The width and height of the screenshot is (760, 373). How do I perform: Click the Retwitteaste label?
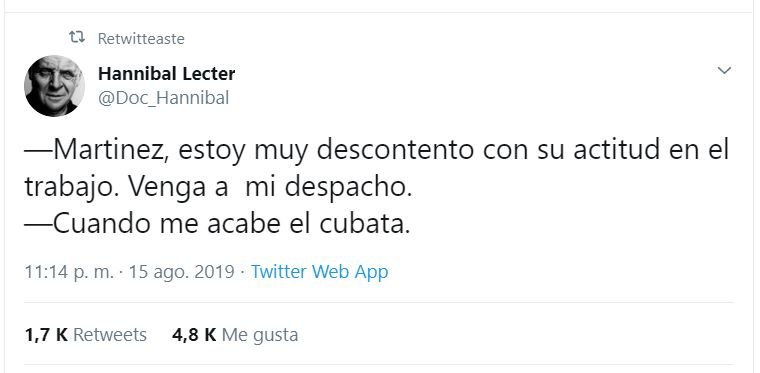coord(141,39)
